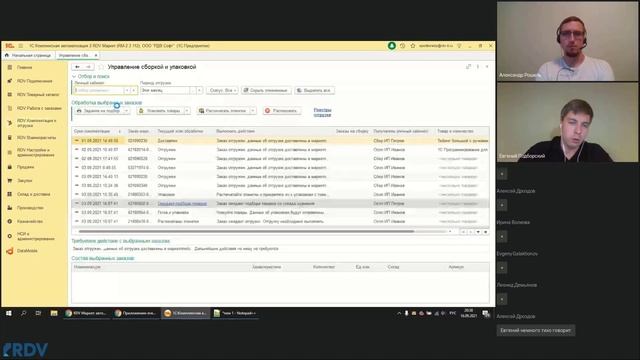
Task: Open the favorites star icon in the title bar
Action: pyautogui.click(x=413, y=46)
